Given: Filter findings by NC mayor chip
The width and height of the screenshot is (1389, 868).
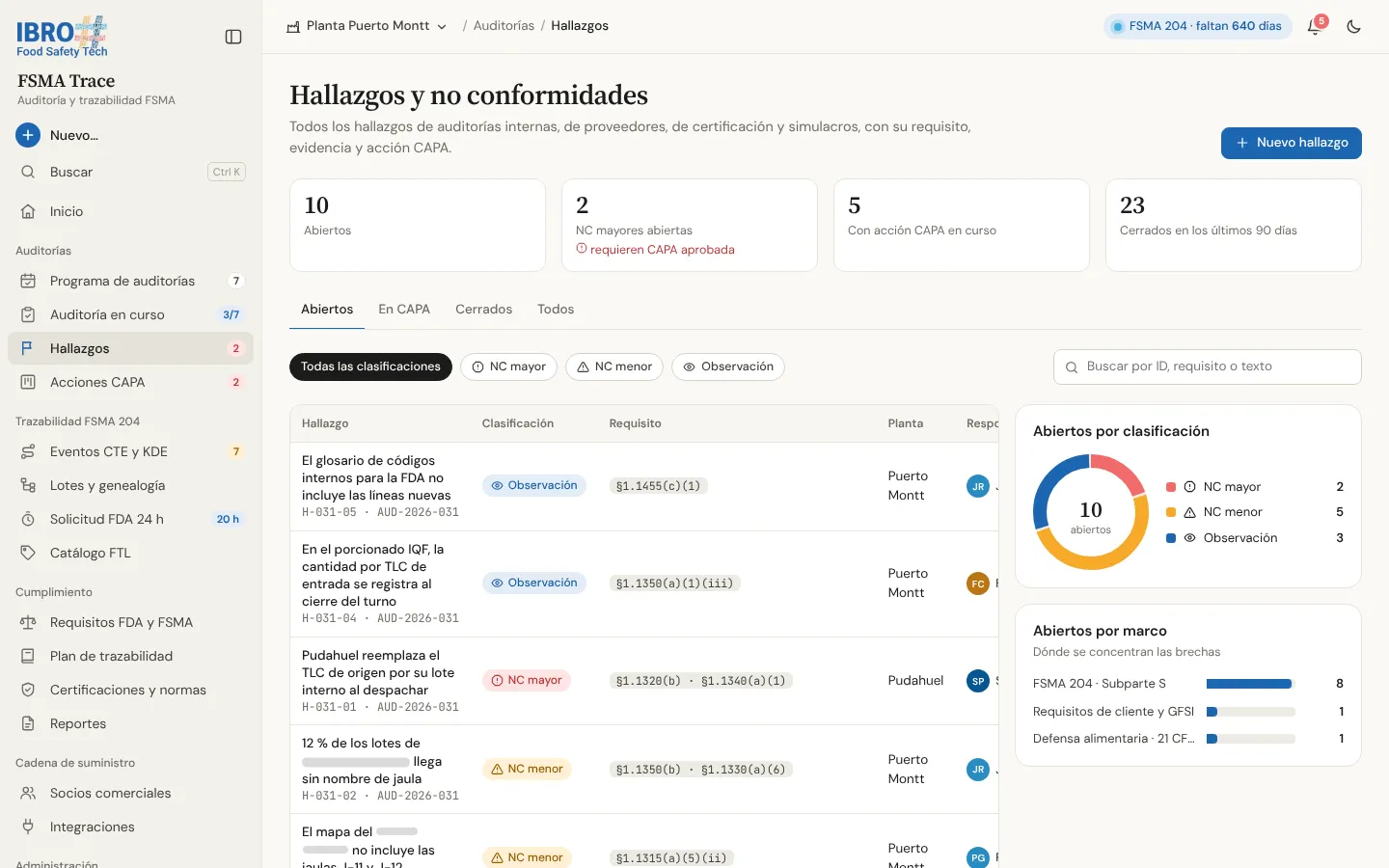Looking at the screenshot, I should (508, 366).
